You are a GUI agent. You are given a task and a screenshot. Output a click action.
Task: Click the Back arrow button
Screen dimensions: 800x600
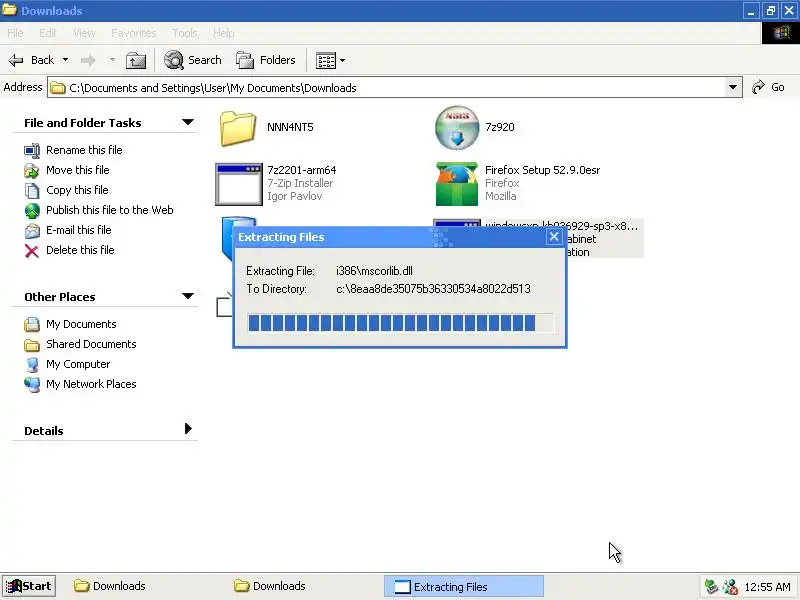[x=31, y=60]
